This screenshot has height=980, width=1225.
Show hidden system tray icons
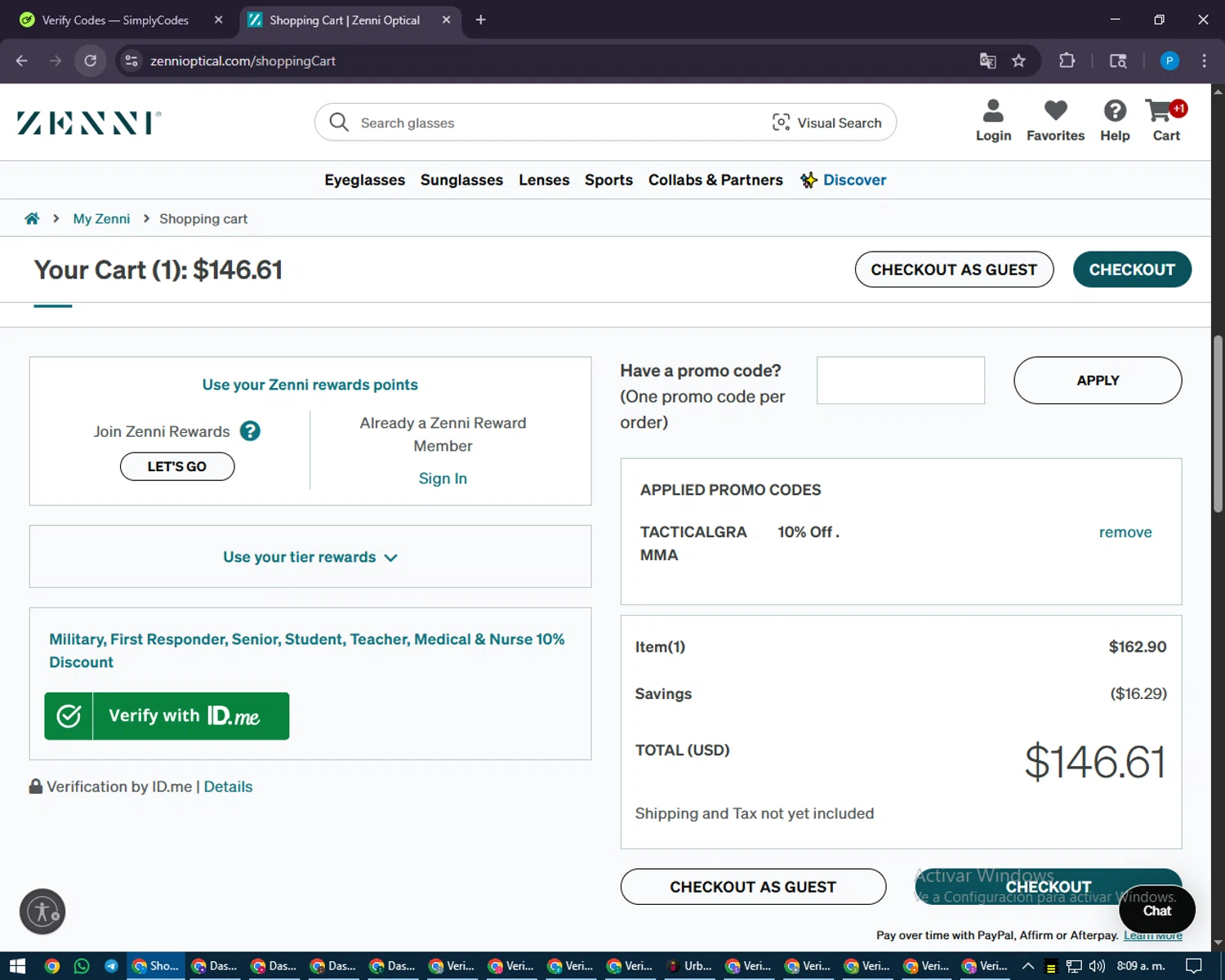click(x=1028, y=966)
